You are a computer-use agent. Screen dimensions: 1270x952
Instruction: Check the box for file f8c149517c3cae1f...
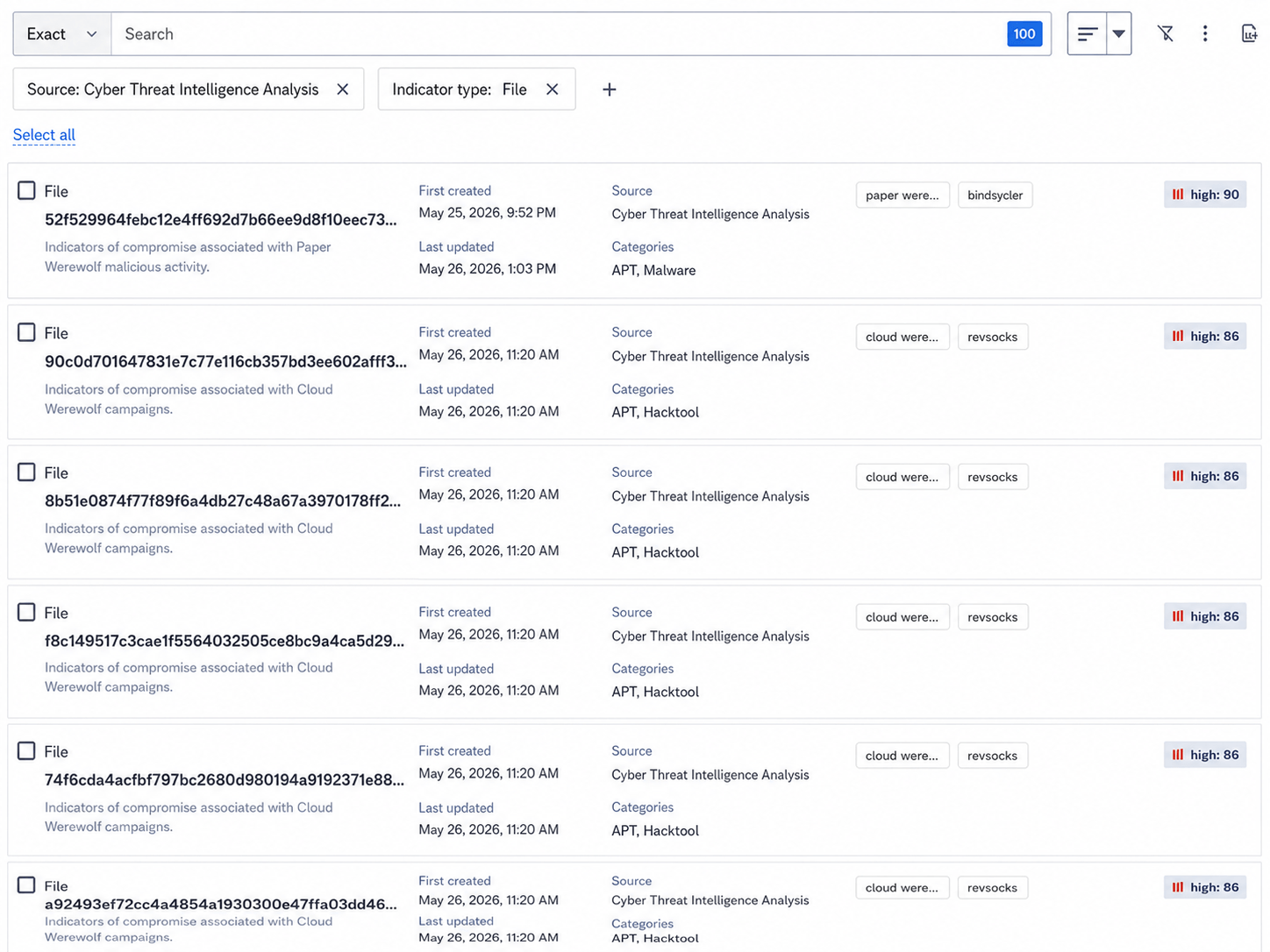(27, 612)
